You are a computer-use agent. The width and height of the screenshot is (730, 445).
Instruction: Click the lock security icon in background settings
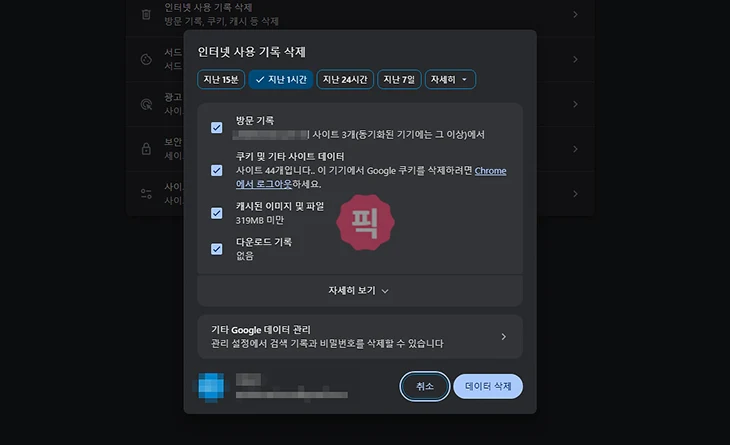[146, 149]
